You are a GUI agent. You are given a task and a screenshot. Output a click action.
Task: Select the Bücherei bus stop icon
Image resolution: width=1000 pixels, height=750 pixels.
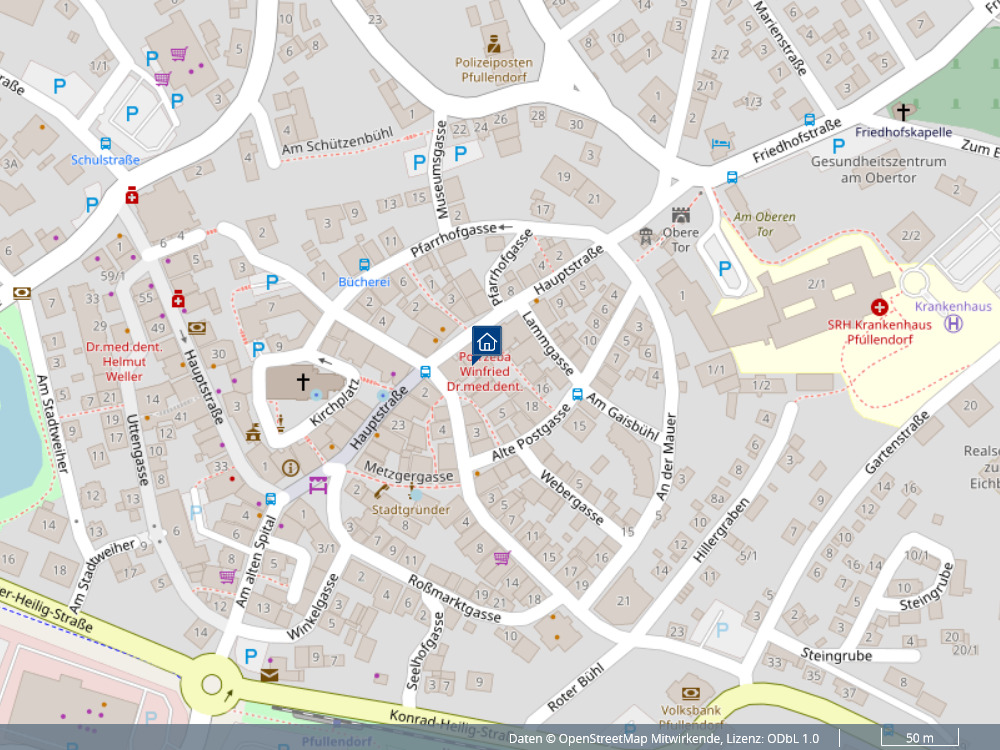(364, 265)
